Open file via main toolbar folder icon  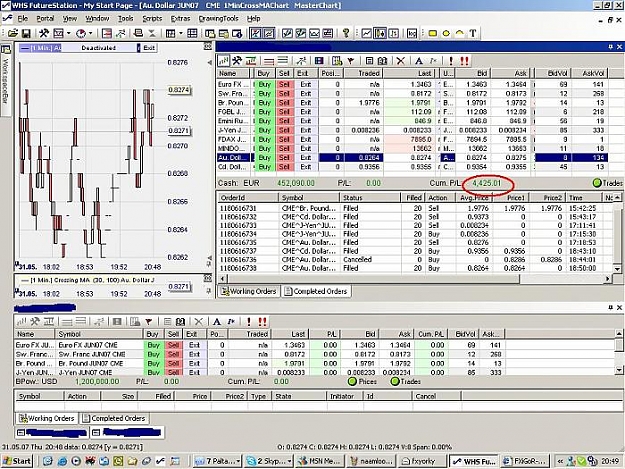coord(12,33)
